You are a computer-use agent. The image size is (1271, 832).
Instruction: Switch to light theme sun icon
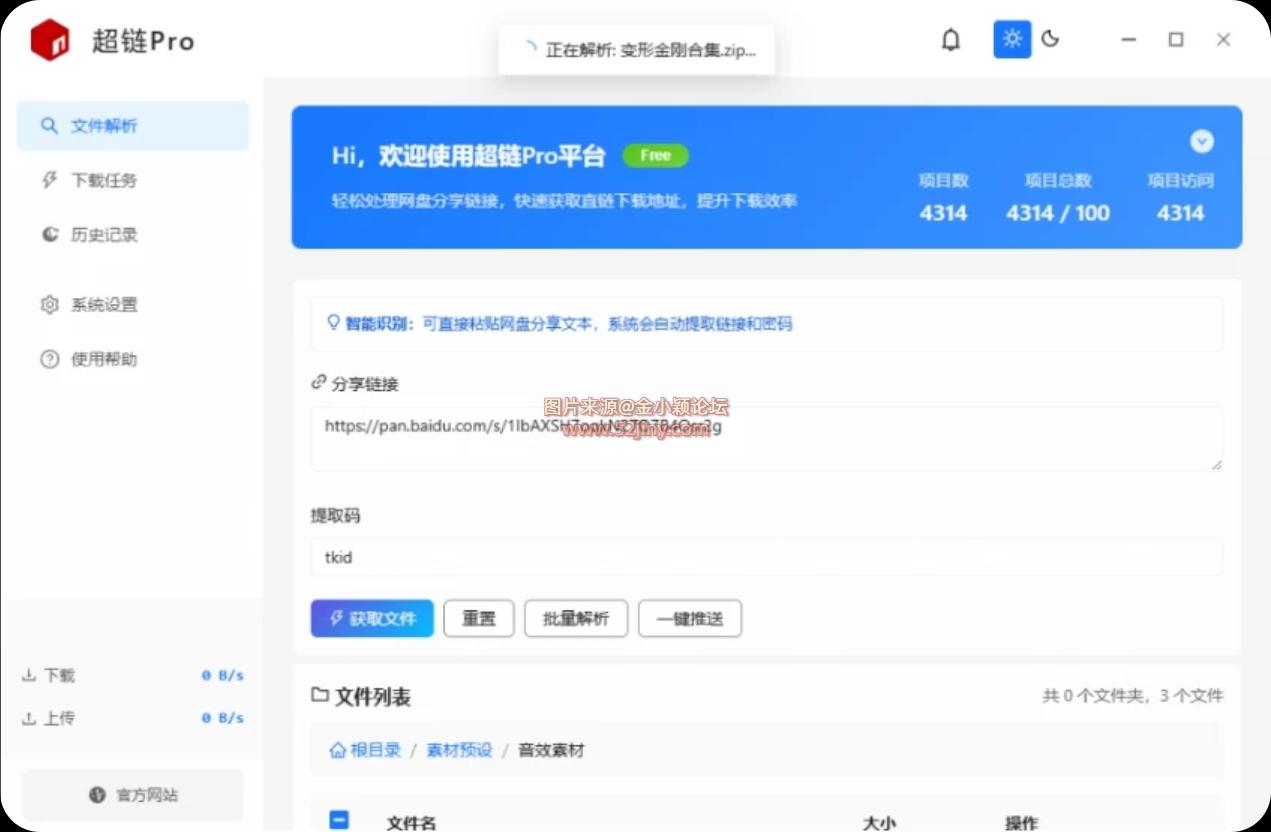[x=1012, y=40]
